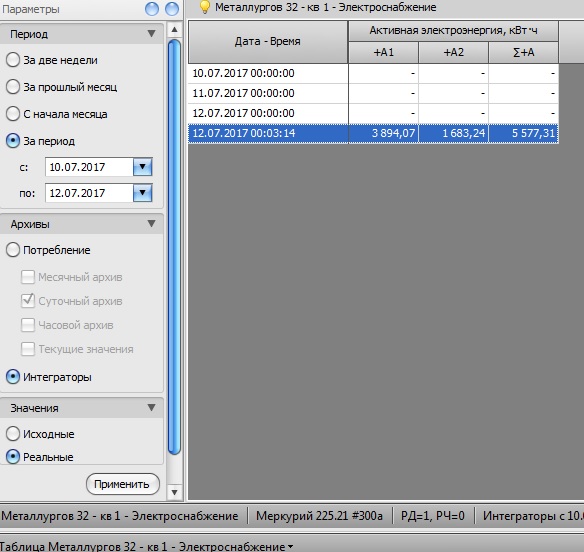Collapse the Период section triangle
Viewport: 584px width, 552px height.
[x=151, y=34]
